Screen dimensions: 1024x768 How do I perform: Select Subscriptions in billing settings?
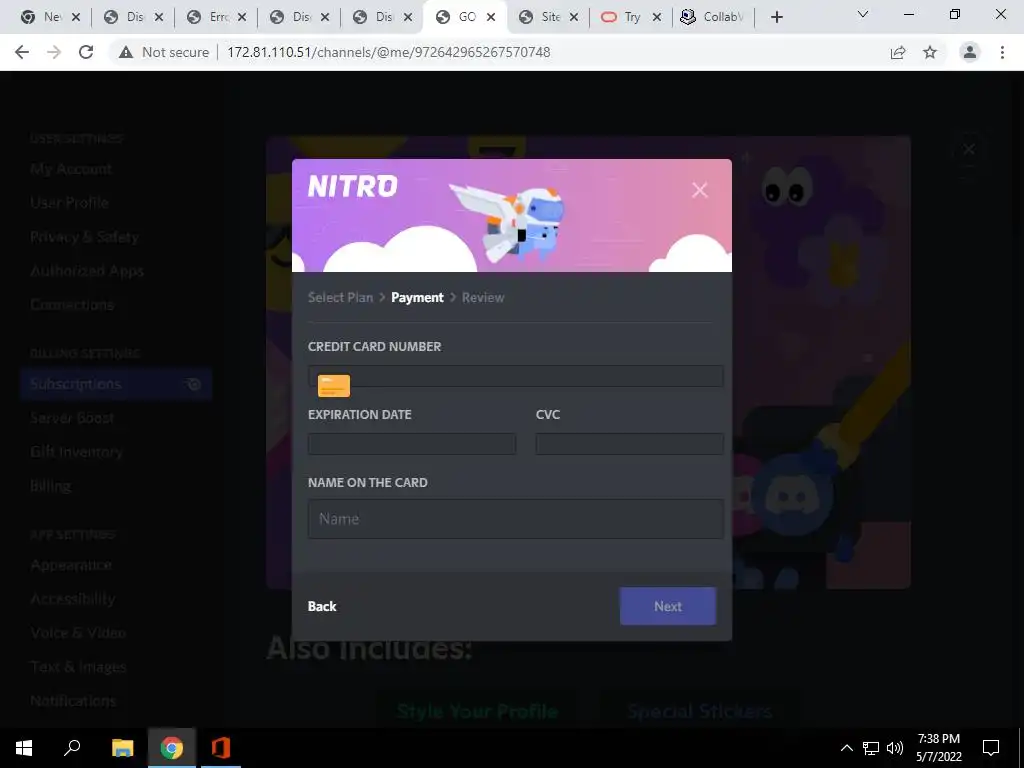[116, 384]
